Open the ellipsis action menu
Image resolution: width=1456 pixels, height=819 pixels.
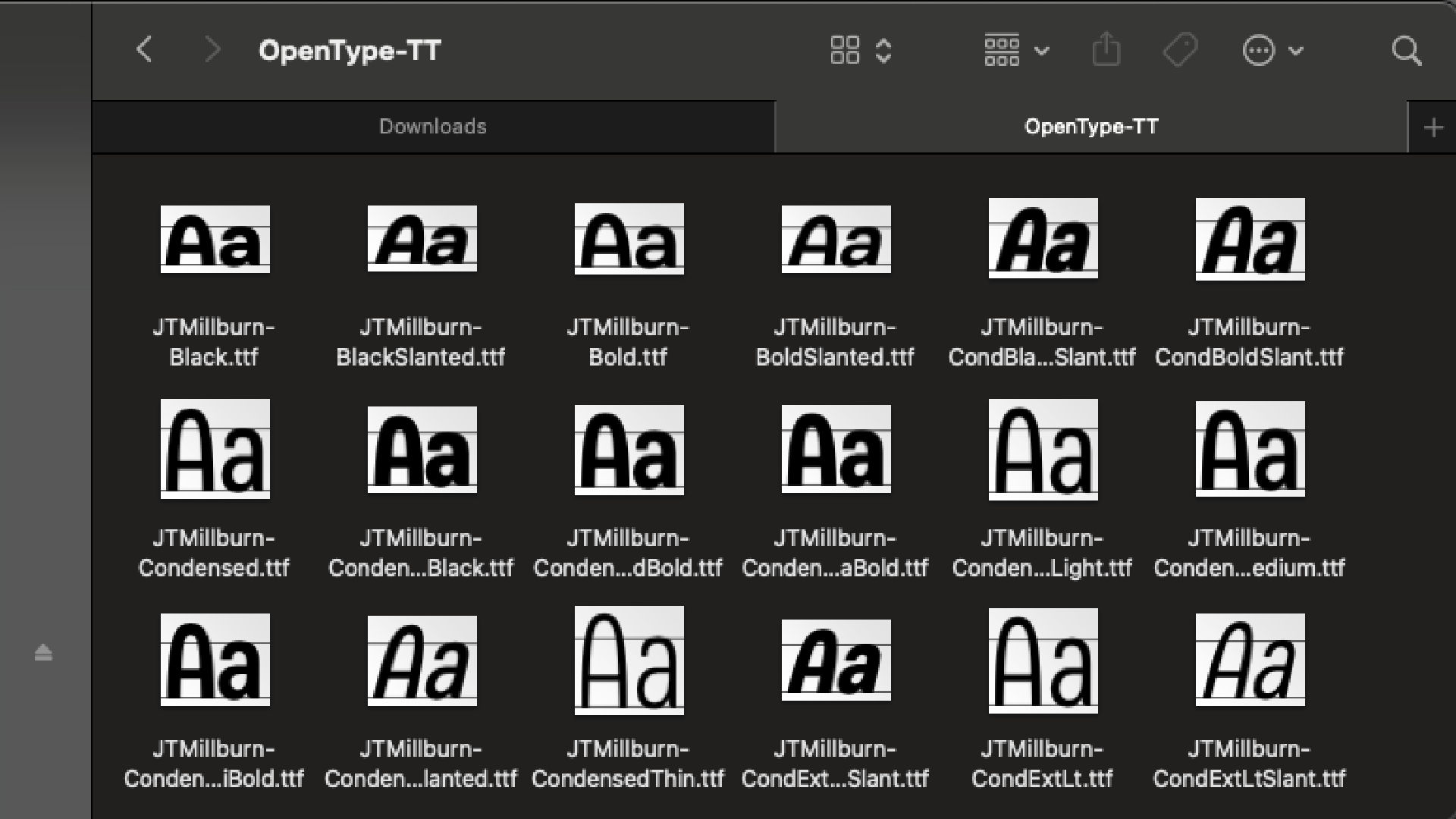tap(1259, 50)
